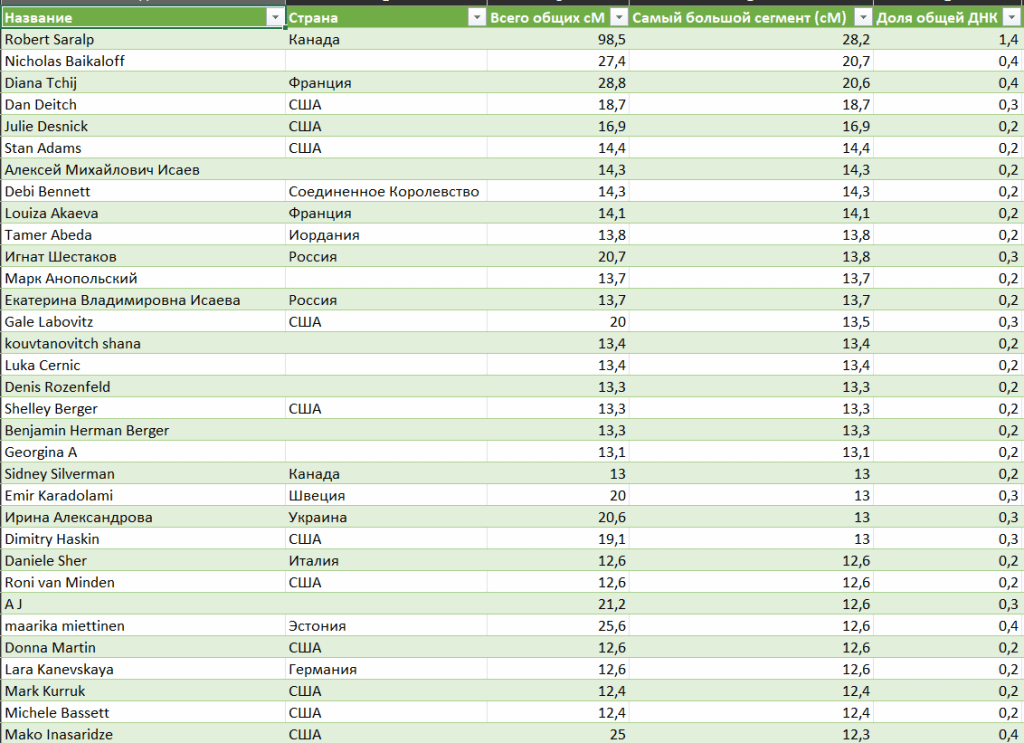Image resolution: width=1024 pixels, height=743 pixels.
Task: Select the Швеция country cell
Action: (x=316, y=496)
